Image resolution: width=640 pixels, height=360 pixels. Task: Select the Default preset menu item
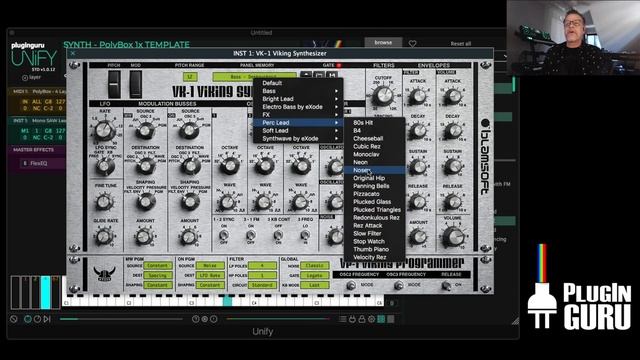298,83
